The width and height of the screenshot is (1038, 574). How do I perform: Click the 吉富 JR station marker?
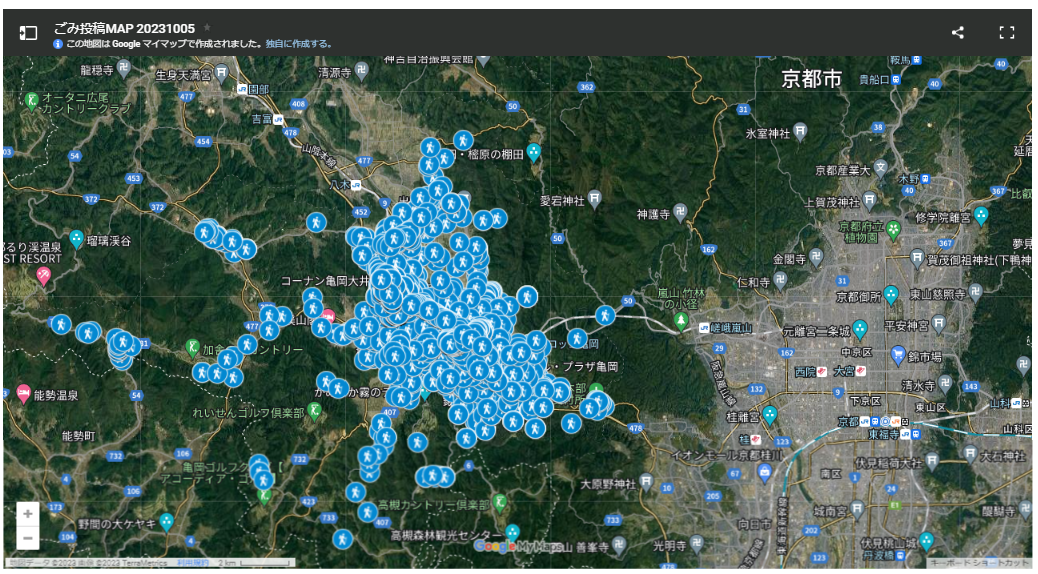pyautogui.click(x=278, y=119)
